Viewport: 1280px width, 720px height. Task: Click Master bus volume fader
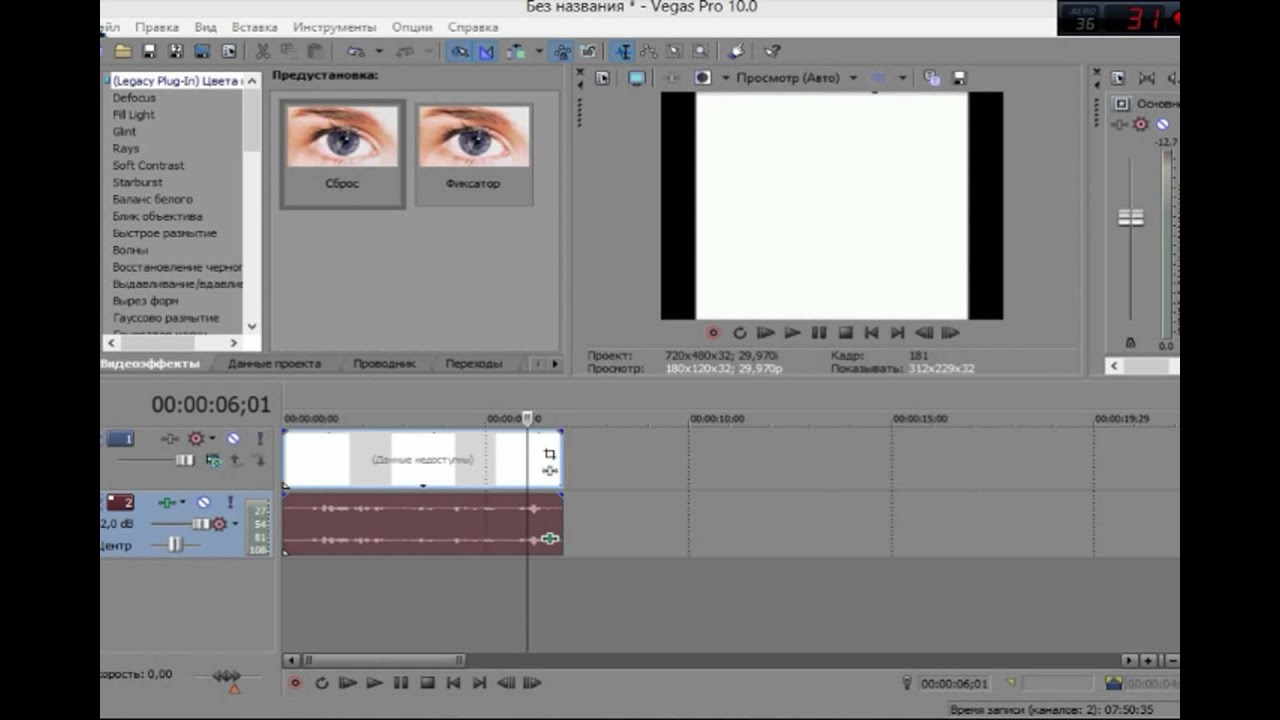(1130, 217)
